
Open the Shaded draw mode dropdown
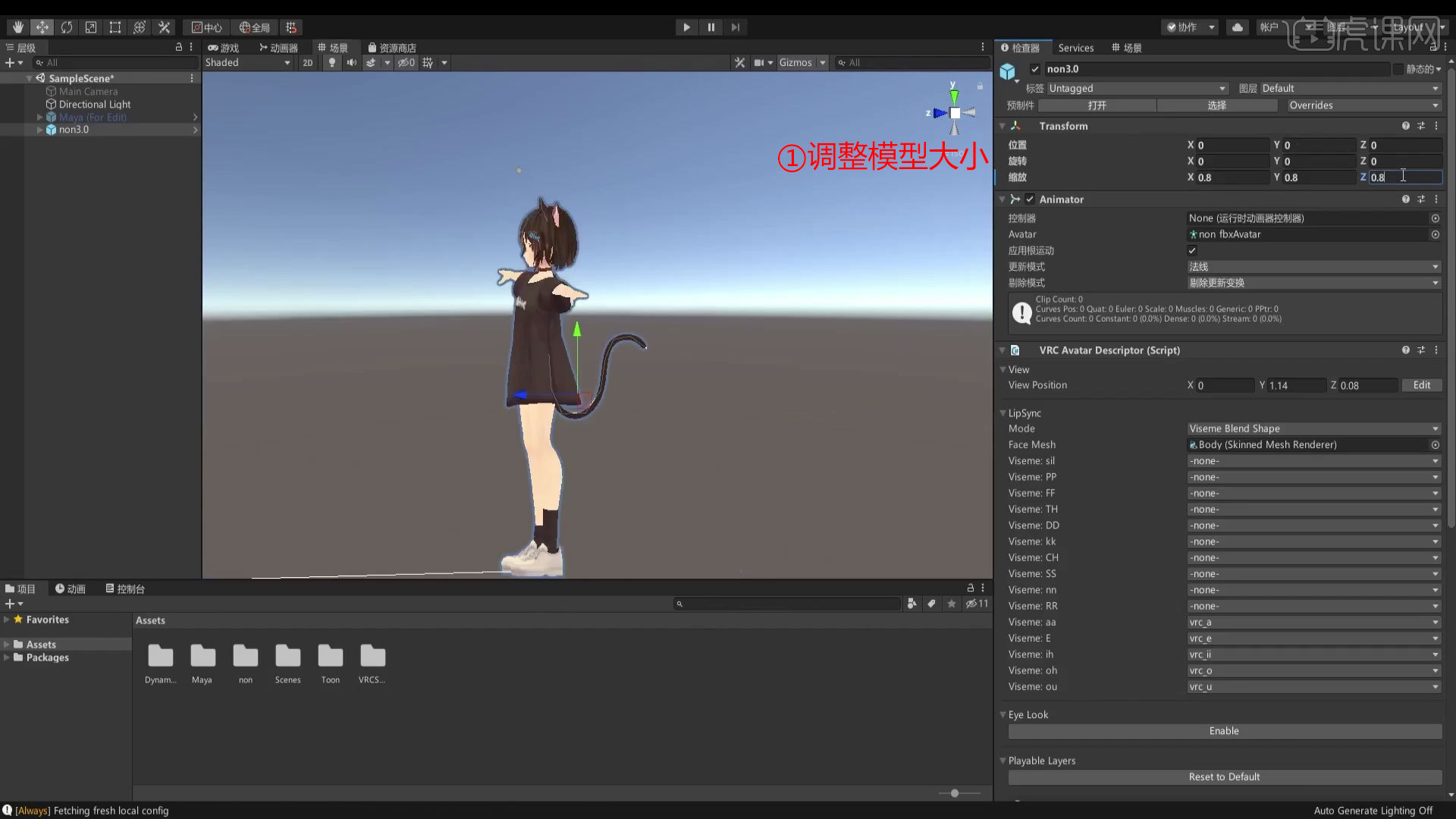click(x=248, y=62)
